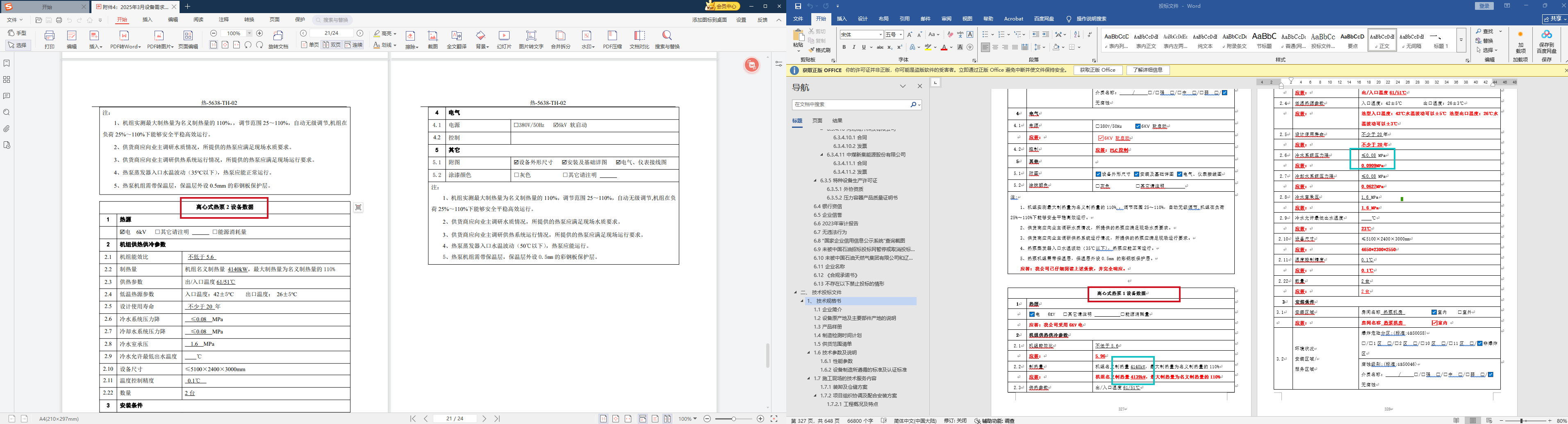
Task: Show page thumbnails panel in PDF sidebar
Action: pos(7,80)
